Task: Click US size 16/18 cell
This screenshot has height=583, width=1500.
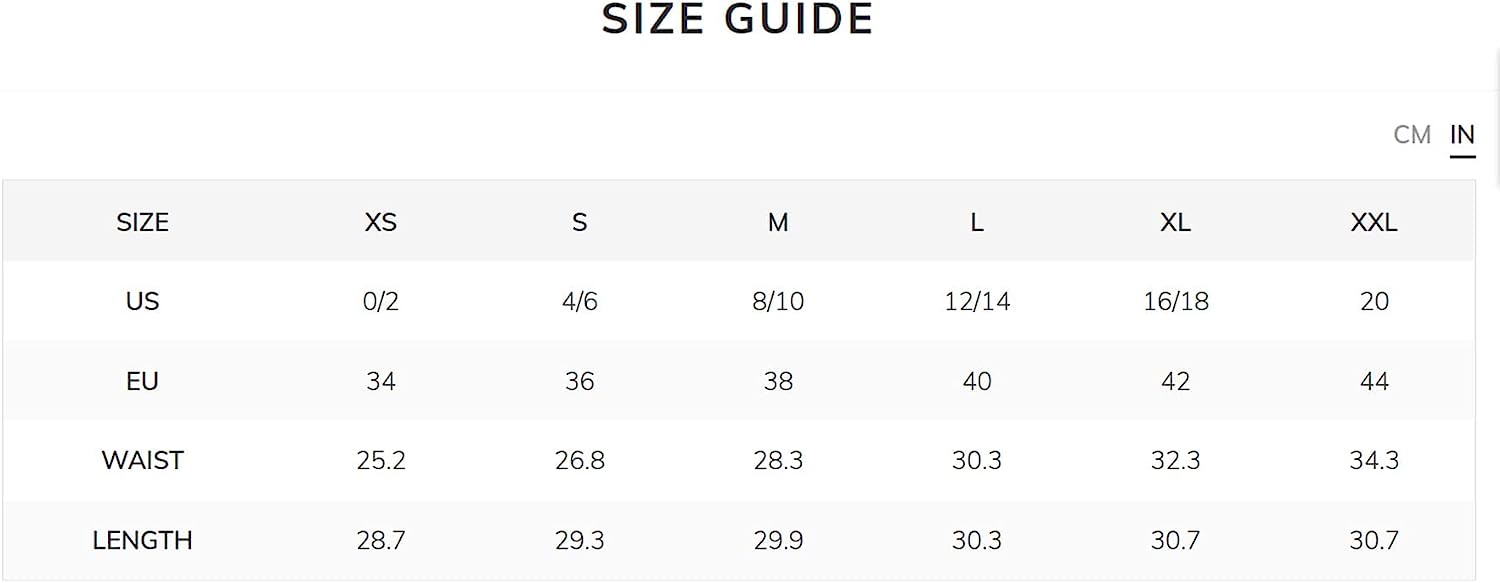Action: [1176, 301]
